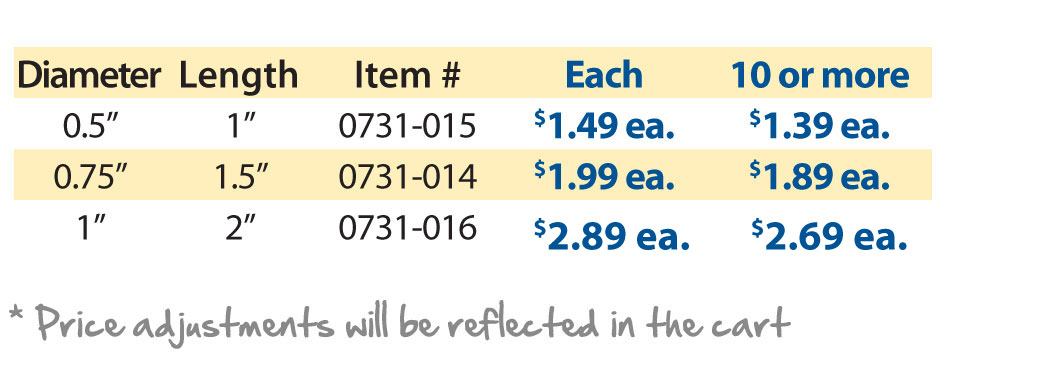Select item number 0731-016
1052x371 pixels.
click(x=407, y=228)
